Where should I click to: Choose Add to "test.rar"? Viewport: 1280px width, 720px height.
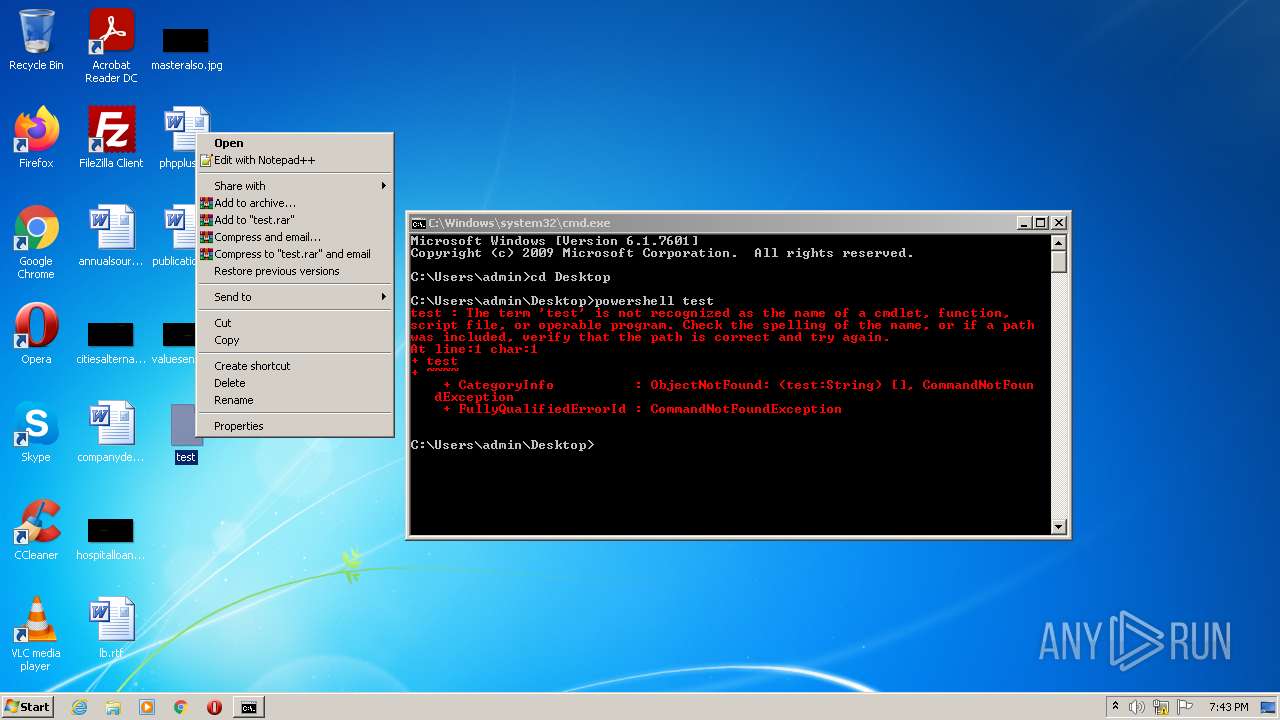294,220
